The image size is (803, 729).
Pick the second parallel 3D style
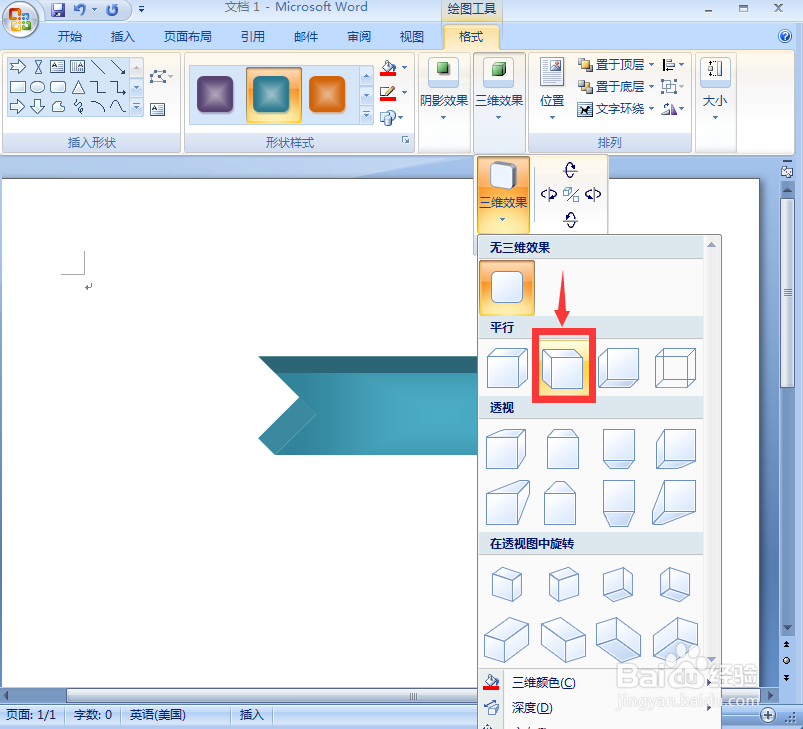[563, 366]
